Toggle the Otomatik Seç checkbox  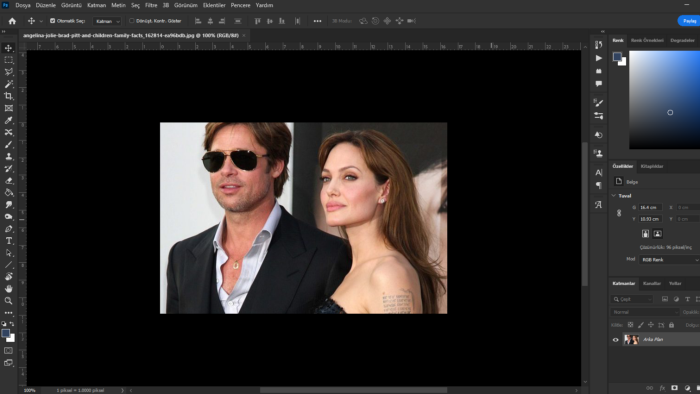point(52,21)
